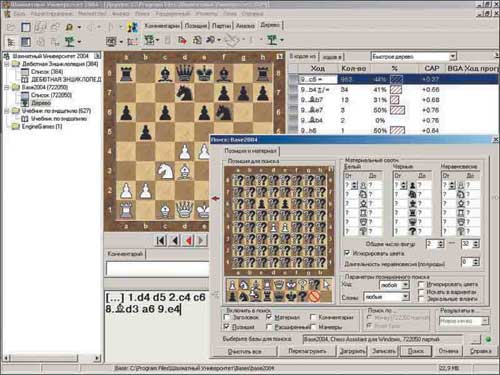Toggle the Позиция search checkbox

pos(227,327)
